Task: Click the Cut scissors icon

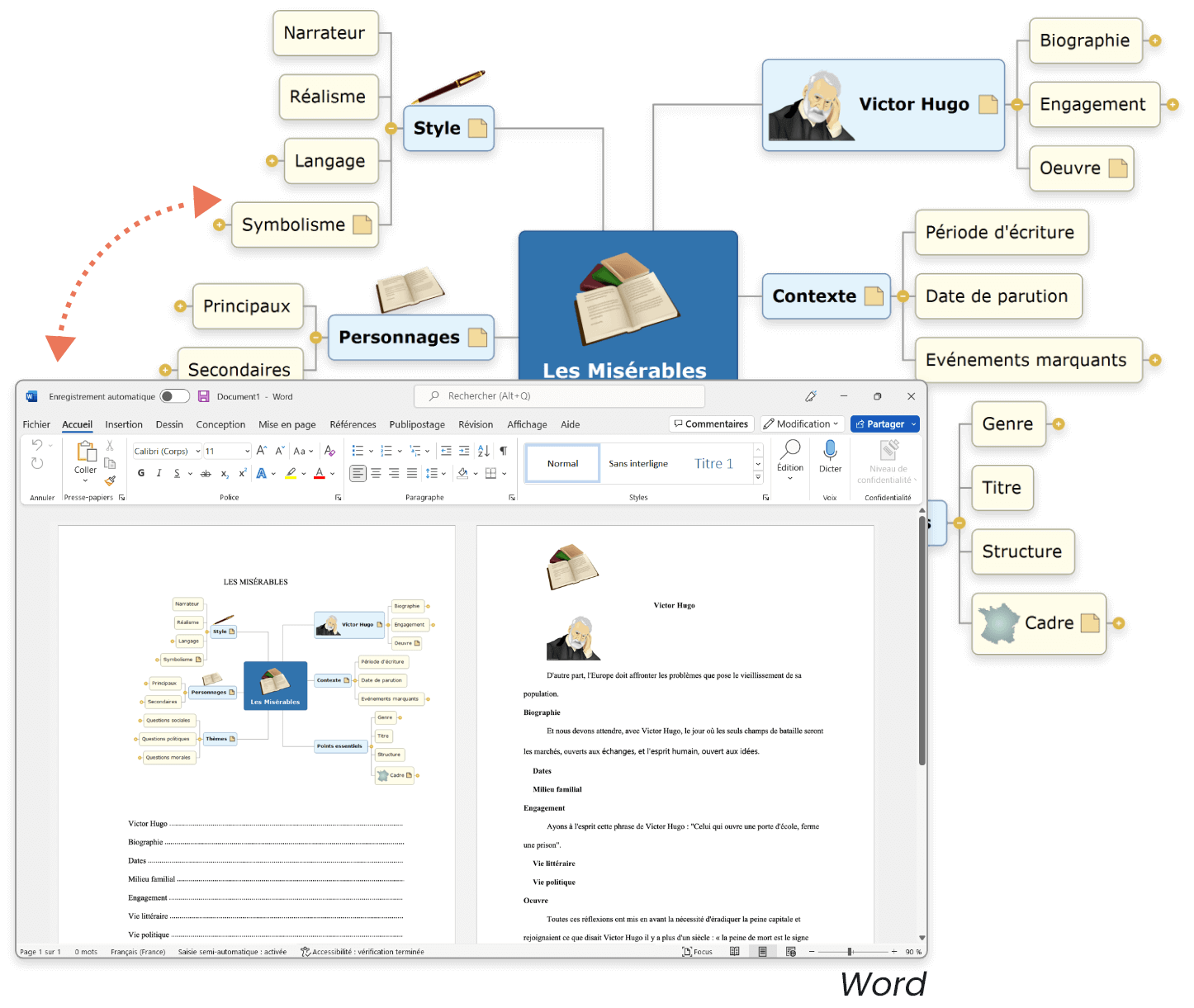Action: coord(110,445)
